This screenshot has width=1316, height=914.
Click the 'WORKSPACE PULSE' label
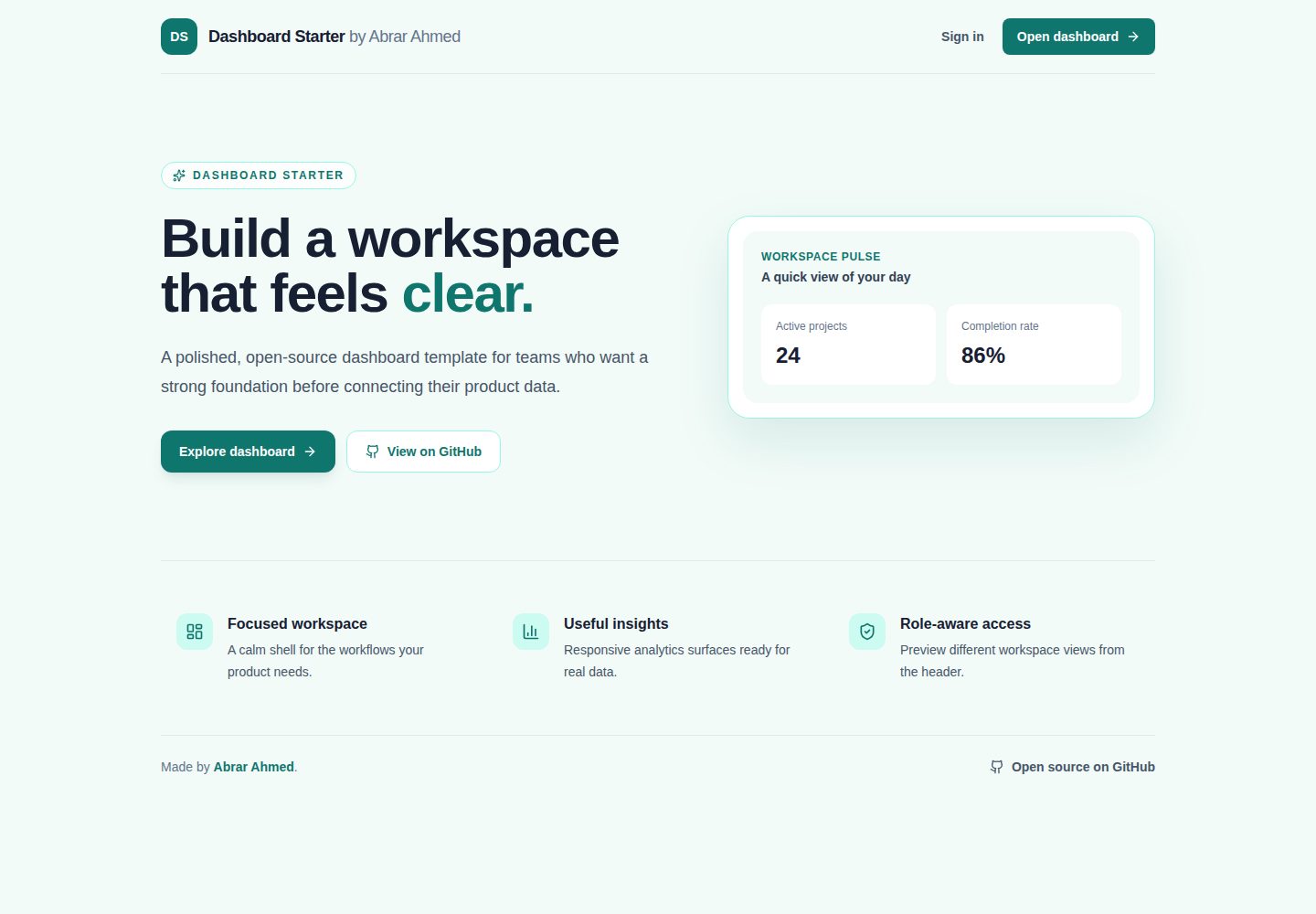coord(821,257)
